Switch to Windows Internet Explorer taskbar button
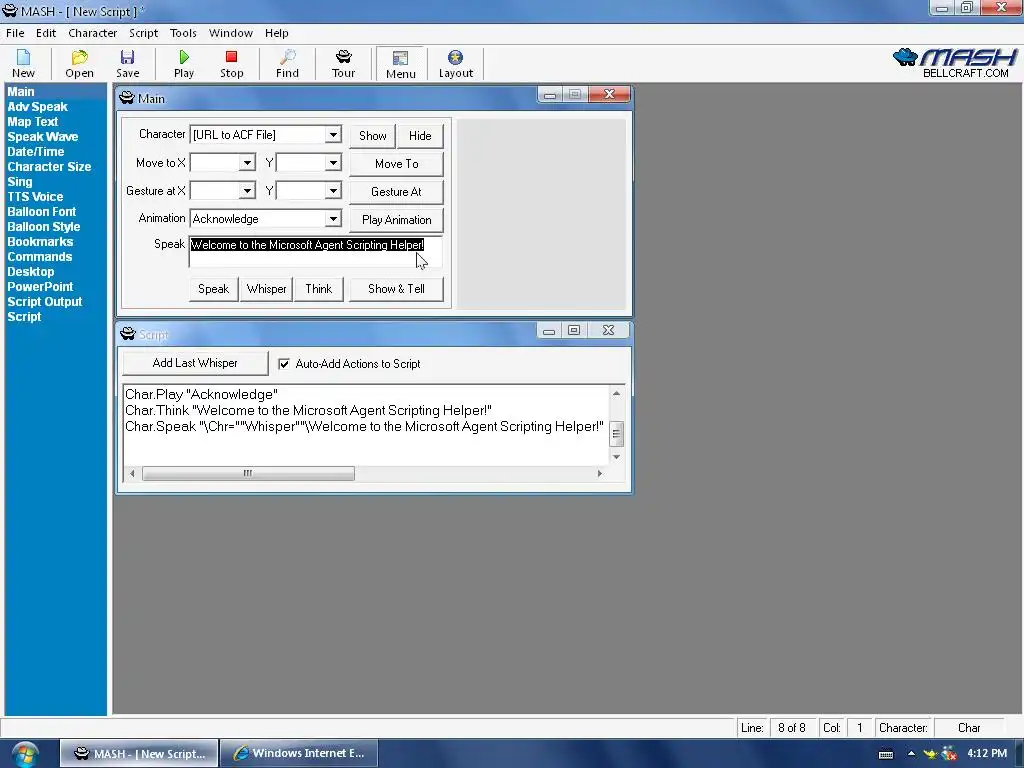This screenshot has width=1024, height=768. pos(299,753)
